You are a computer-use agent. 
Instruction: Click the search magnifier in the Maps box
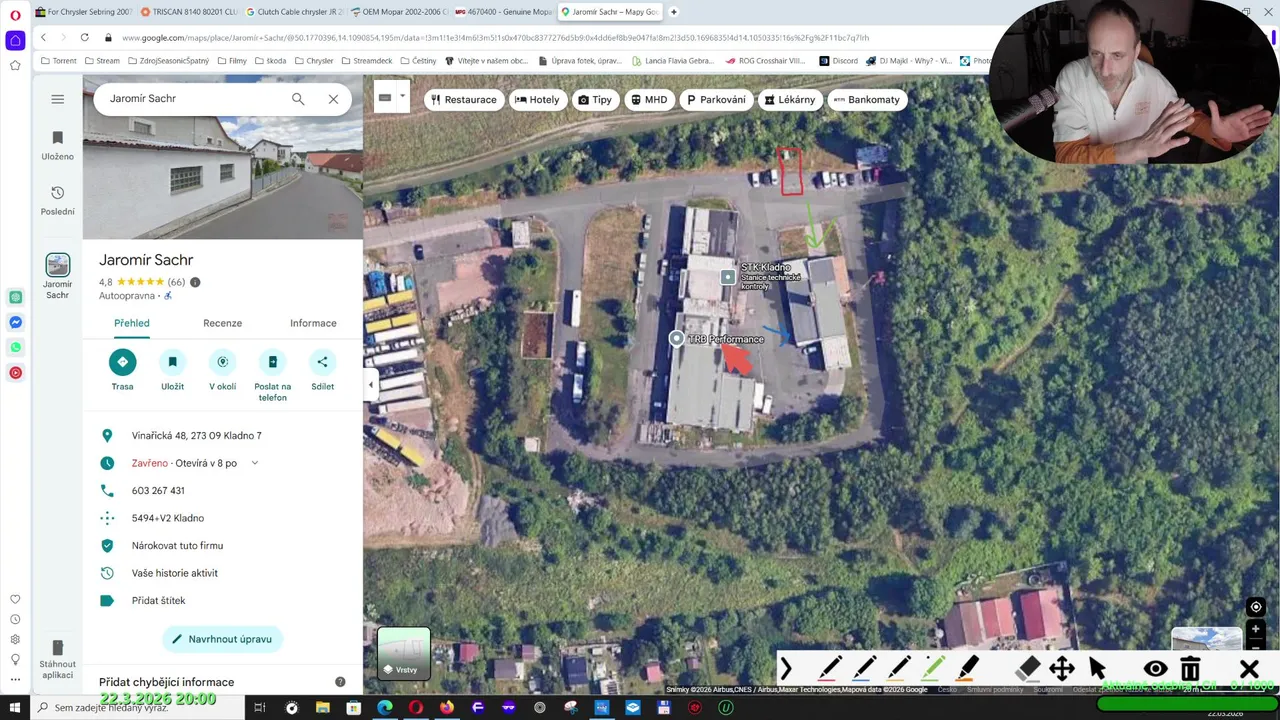tap(298, 99)
